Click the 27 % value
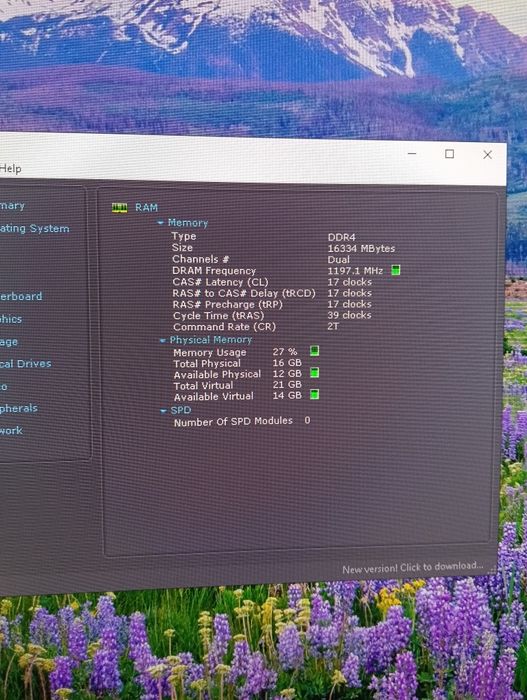This screenshot has height=700, width=527. 285,352
